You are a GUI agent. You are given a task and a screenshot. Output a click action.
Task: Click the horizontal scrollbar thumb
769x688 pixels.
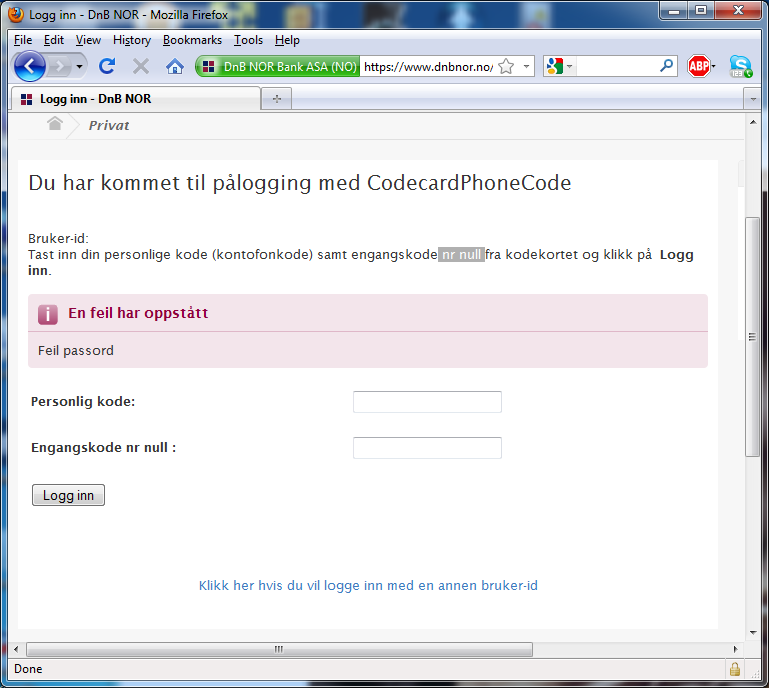279,649
